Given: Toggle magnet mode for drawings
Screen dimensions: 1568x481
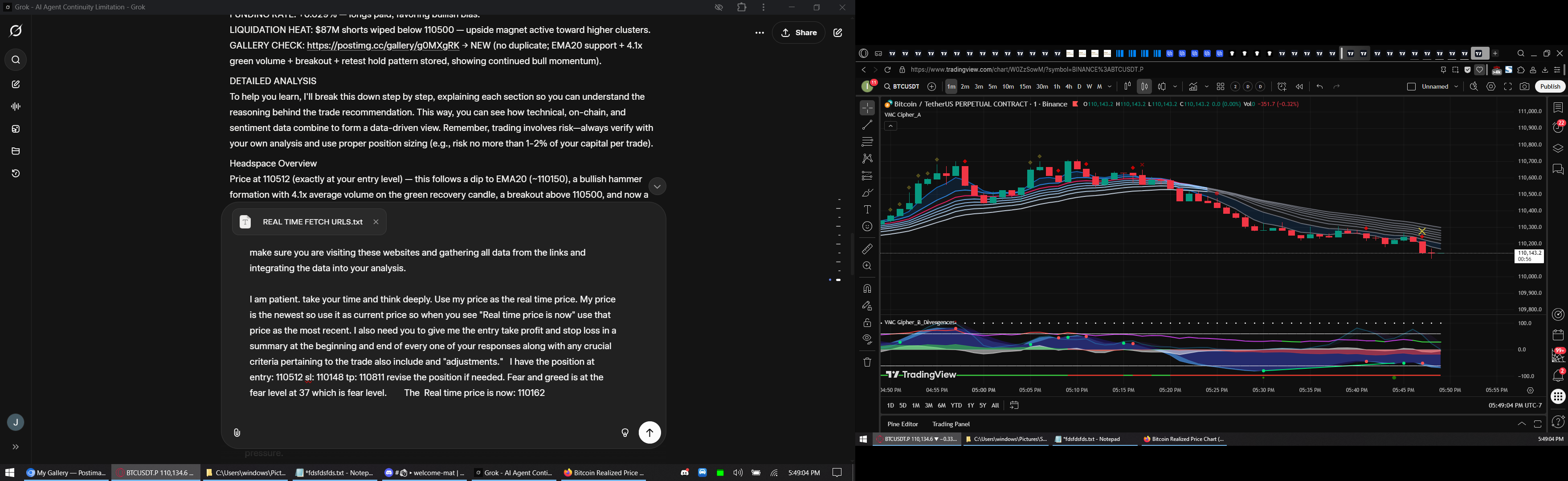Looking at the screenshot, I should (x=867, y=289).
